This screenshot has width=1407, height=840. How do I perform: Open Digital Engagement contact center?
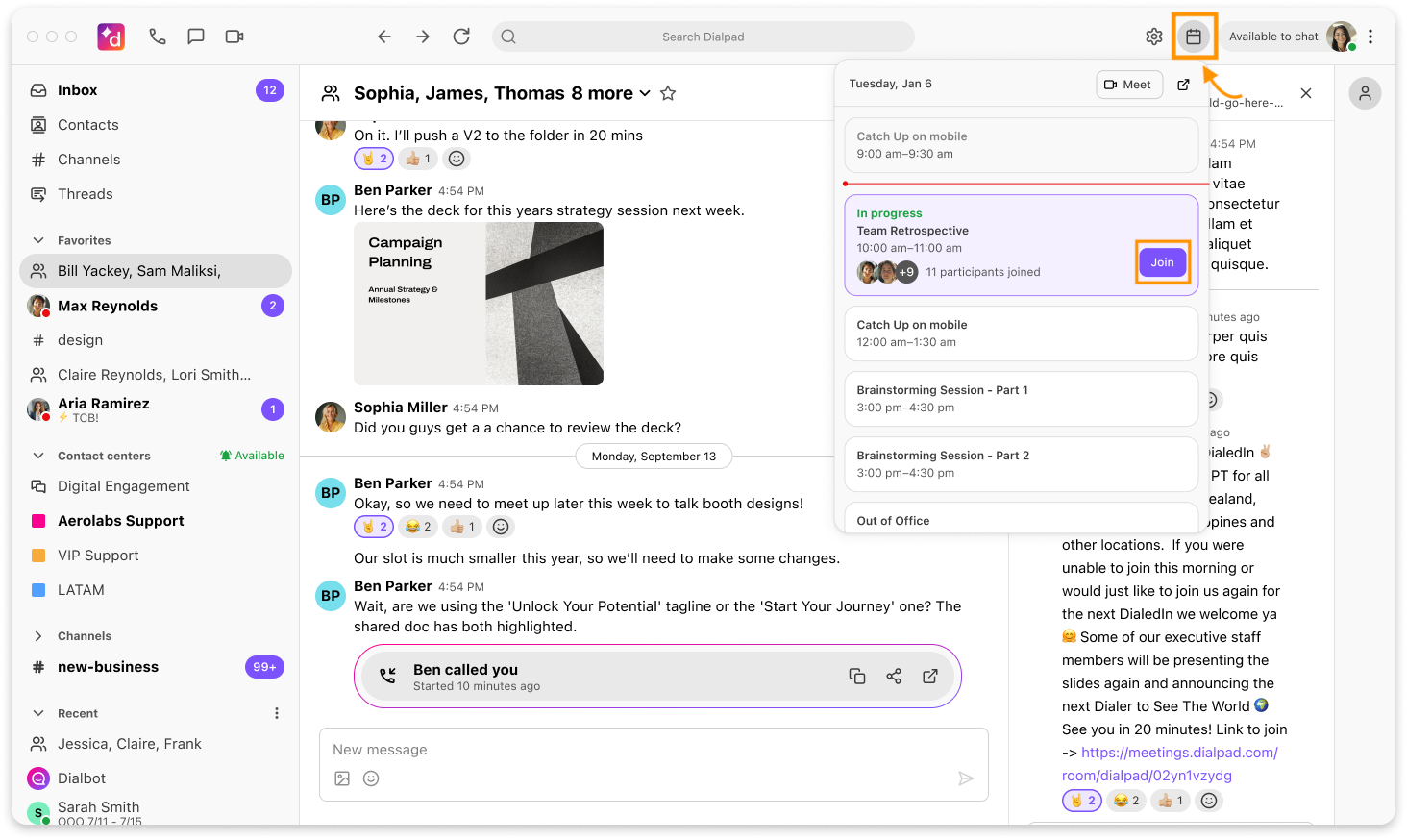point(156,486)
